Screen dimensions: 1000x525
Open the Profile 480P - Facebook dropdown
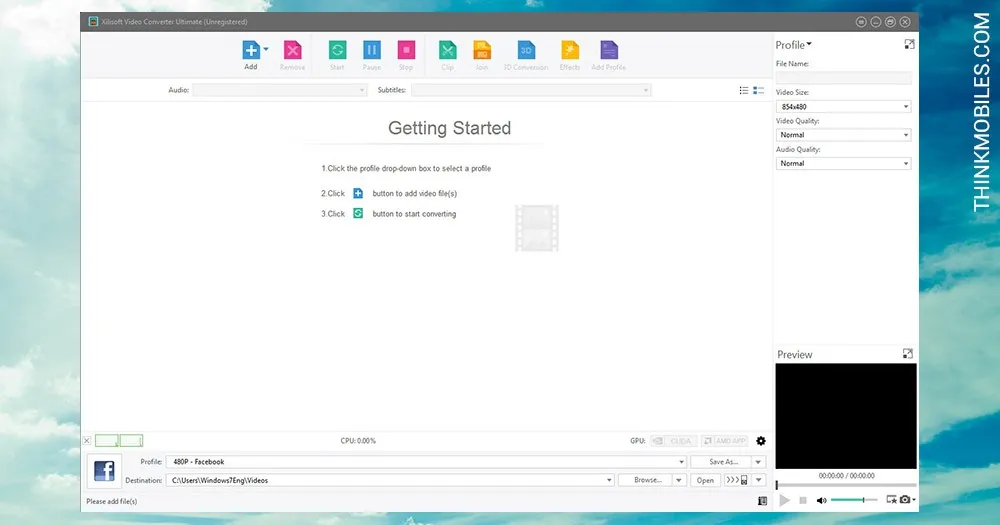pyautogui.click(x=426, y=462)
